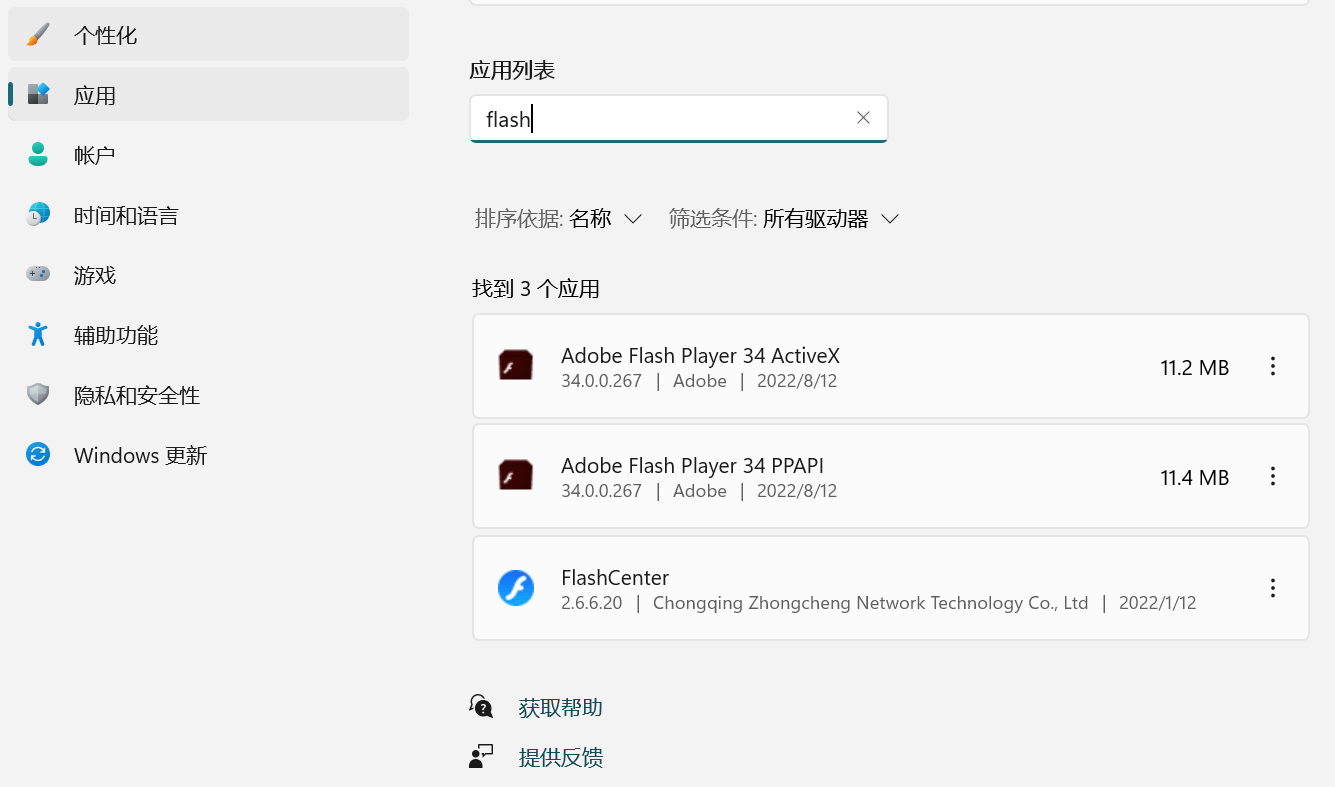Click the 2022/1/12 install date
The height and width of the screenshot is (787, 1335).
[1157, 603]
